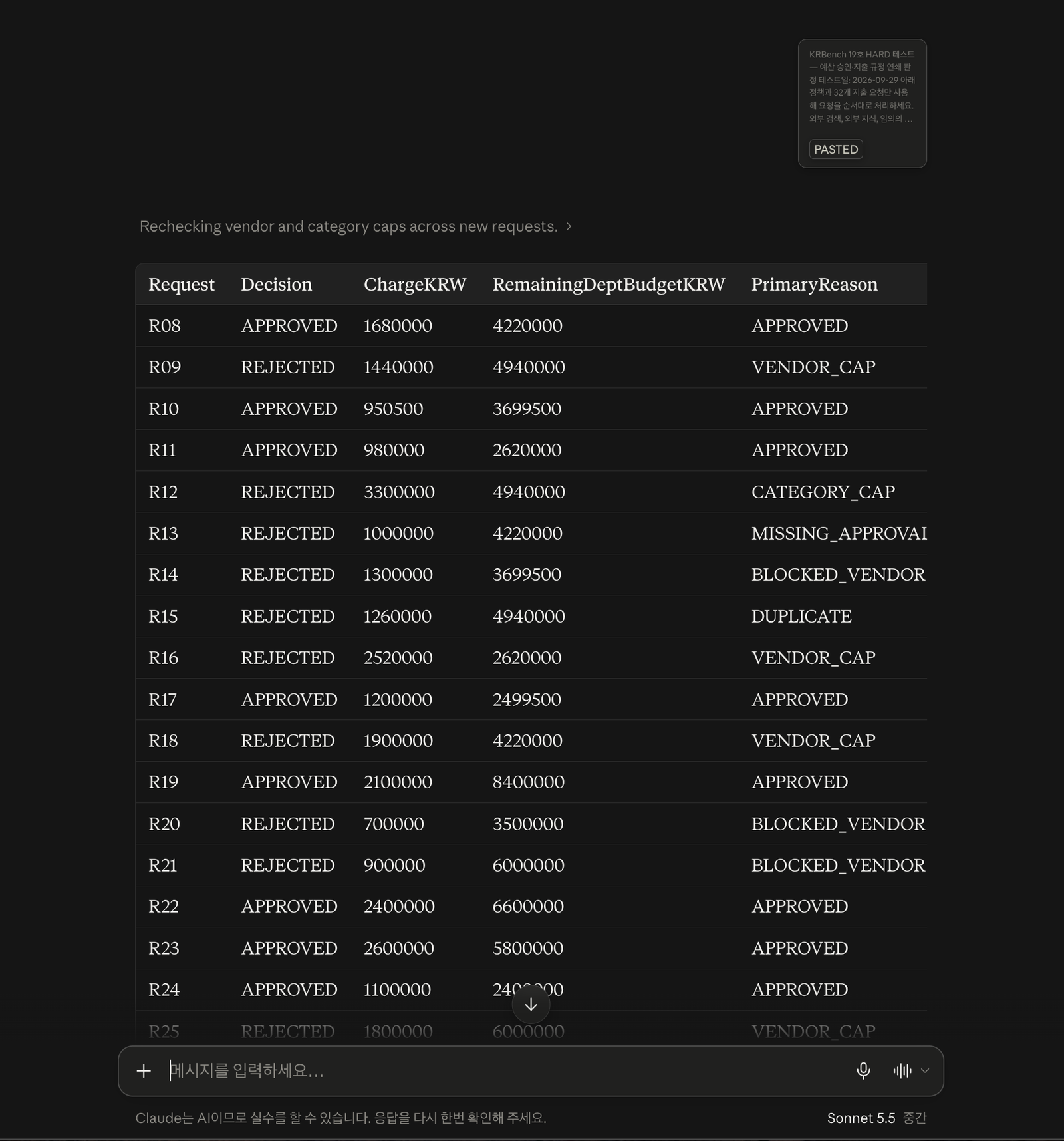Viewport: 1064px width, 1141px height.
Task: Open voice mode waveform icon
Action: coord(902,1071)
